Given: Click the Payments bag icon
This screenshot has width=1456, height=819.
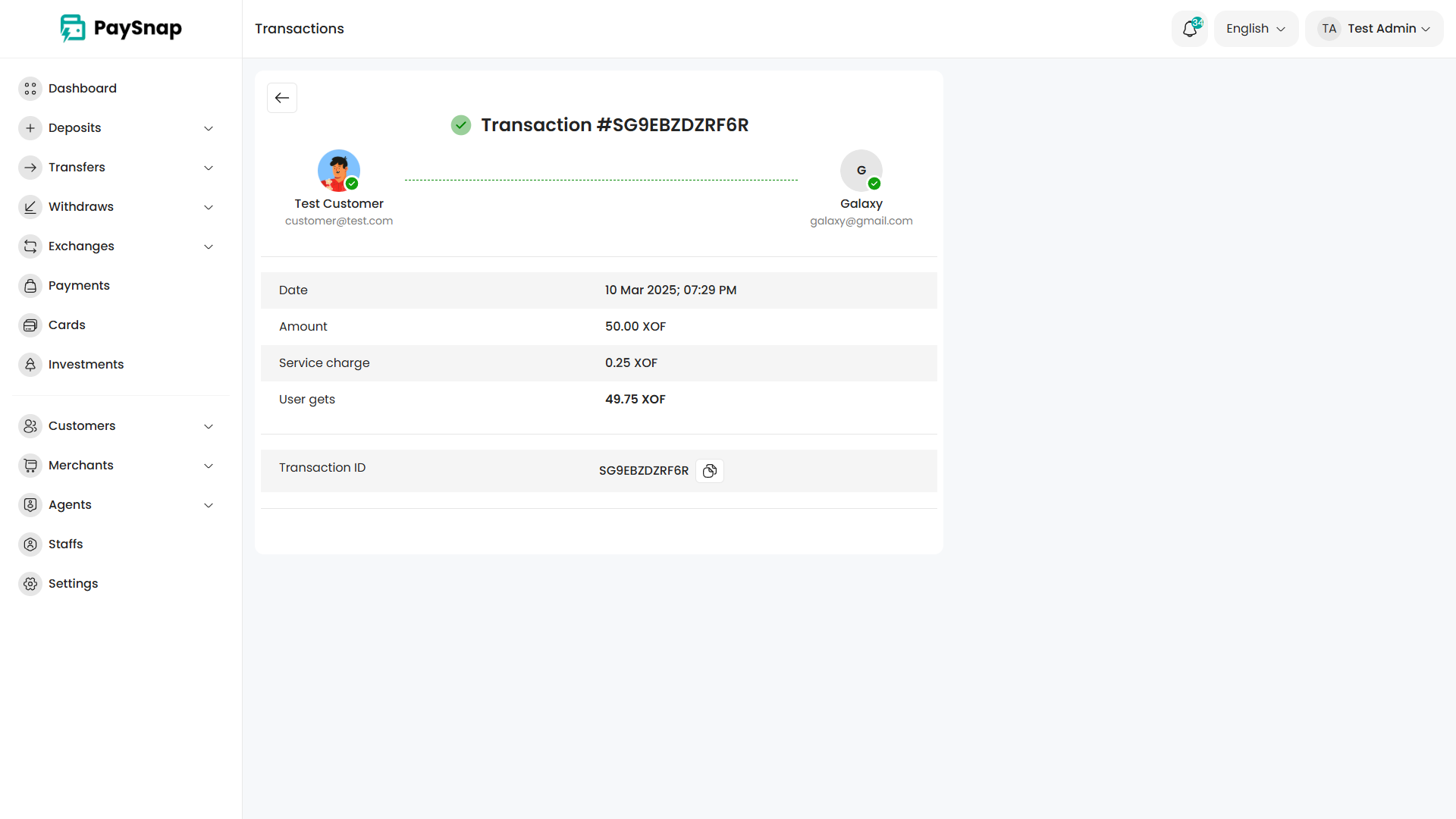Looking at the screenshot, I should [x=30, y=286].
